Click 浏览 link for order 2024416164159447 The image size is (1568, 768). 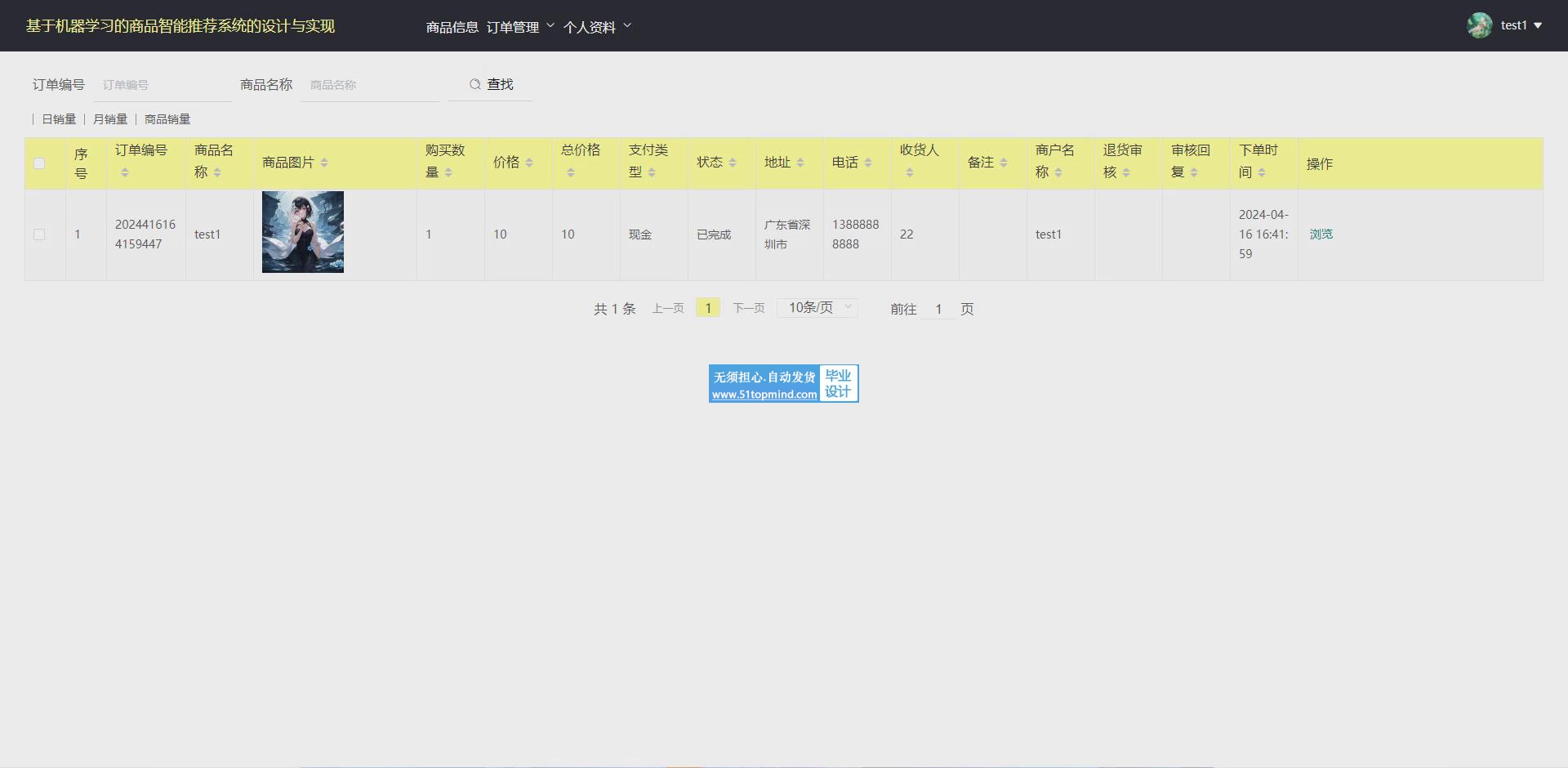coord(1321,234)
